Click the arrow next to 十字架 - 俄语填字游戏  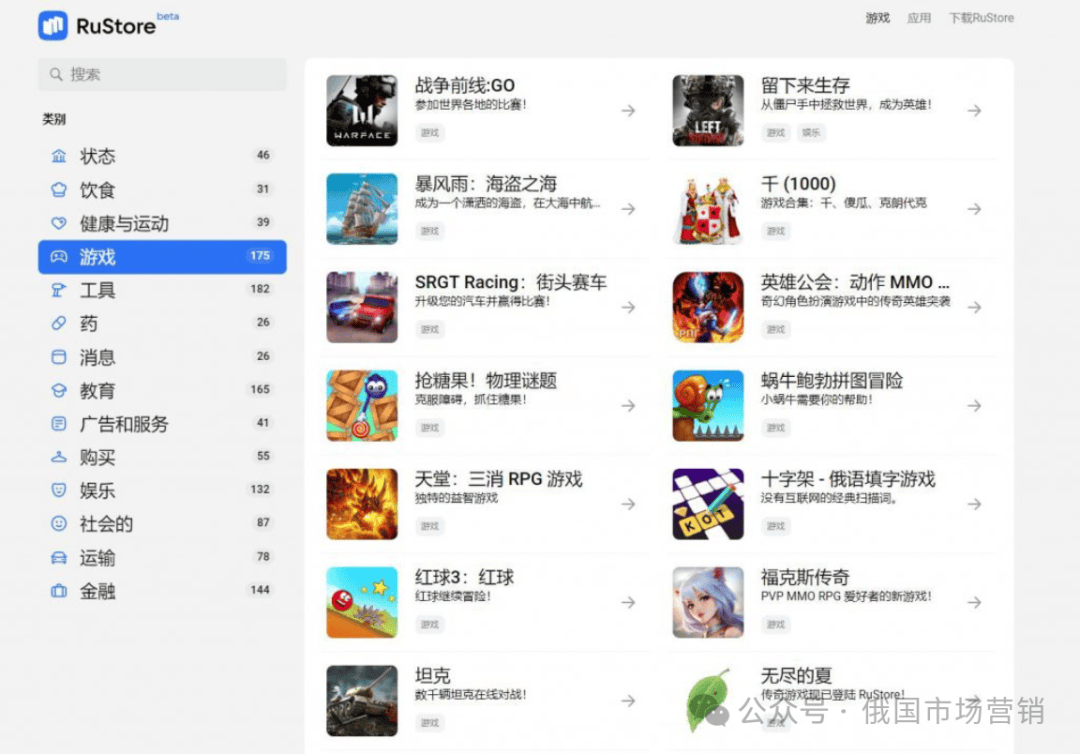coord(974,504)
